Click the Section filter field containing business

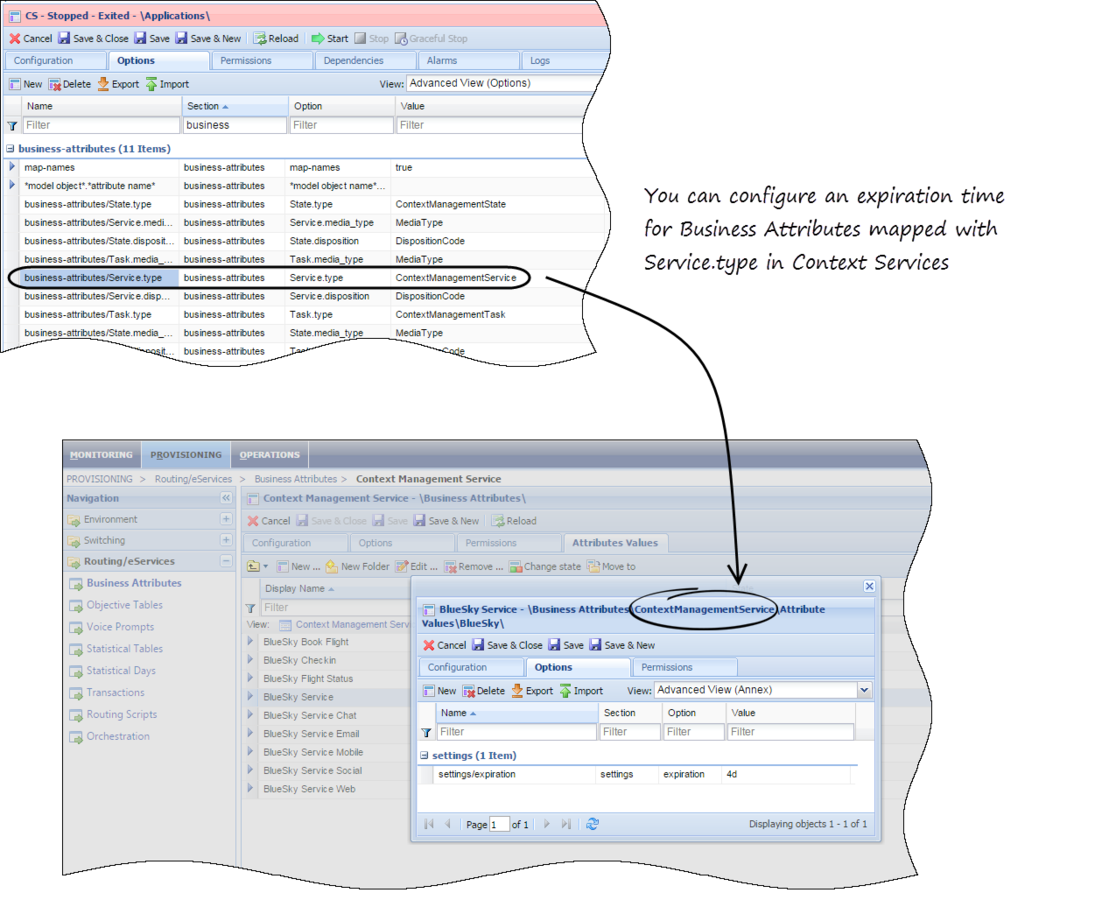point(234,125)
